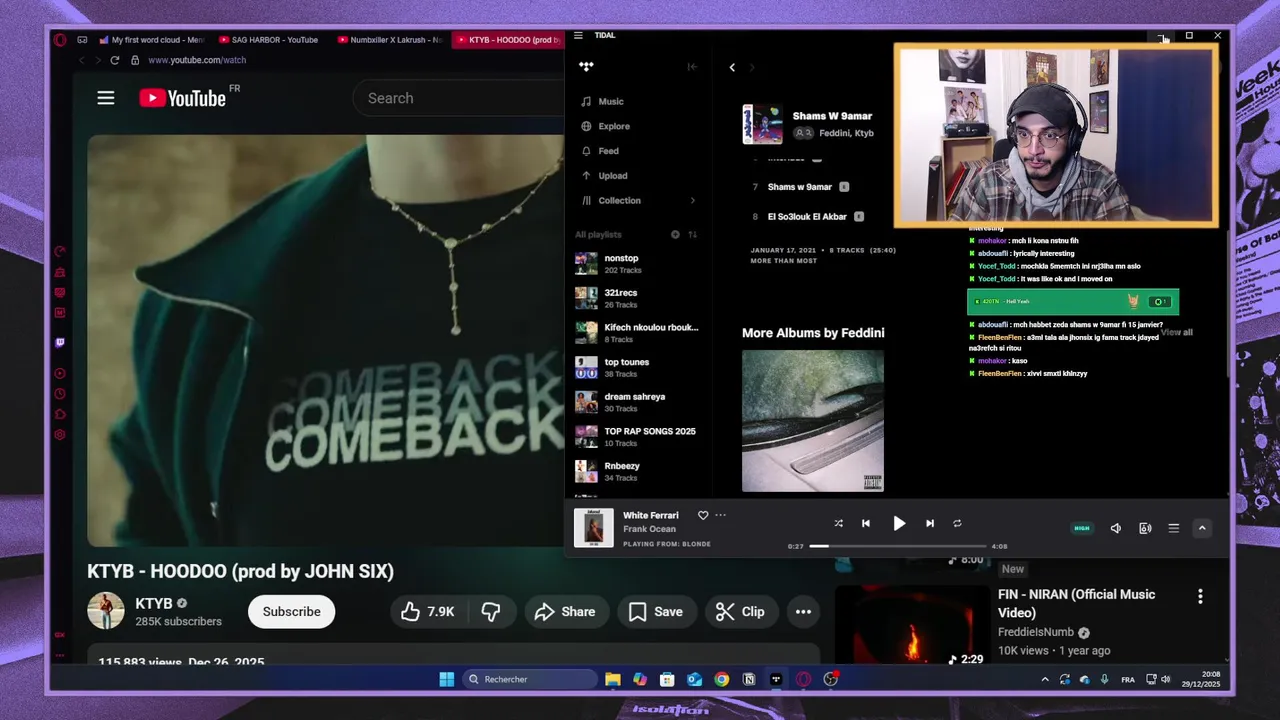
Task: Play track 8 El So3louk El Akbar
Action: (x=806, y=217)
